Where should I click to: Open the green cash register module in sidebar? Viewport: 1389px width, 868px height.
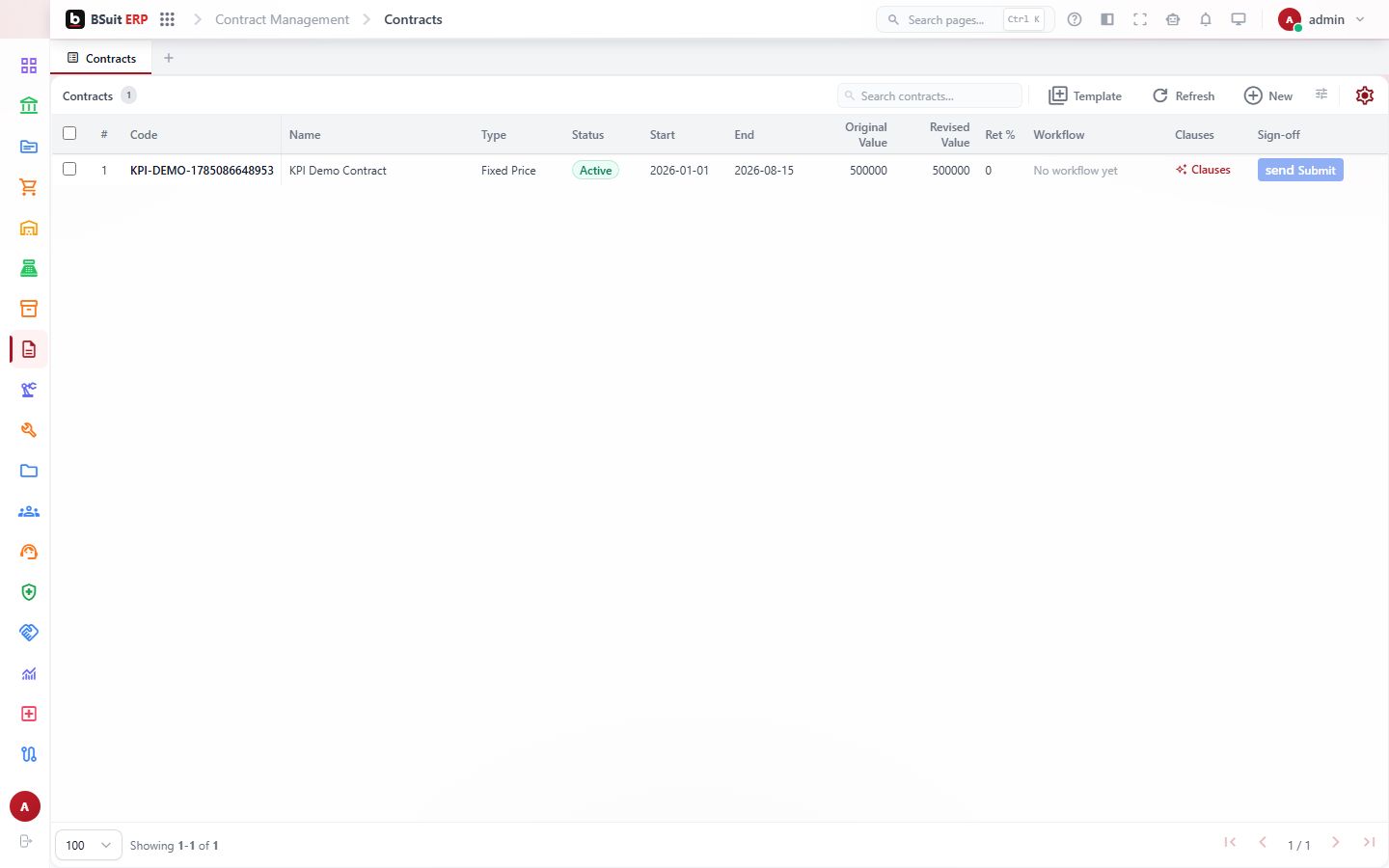click(29, 268)
